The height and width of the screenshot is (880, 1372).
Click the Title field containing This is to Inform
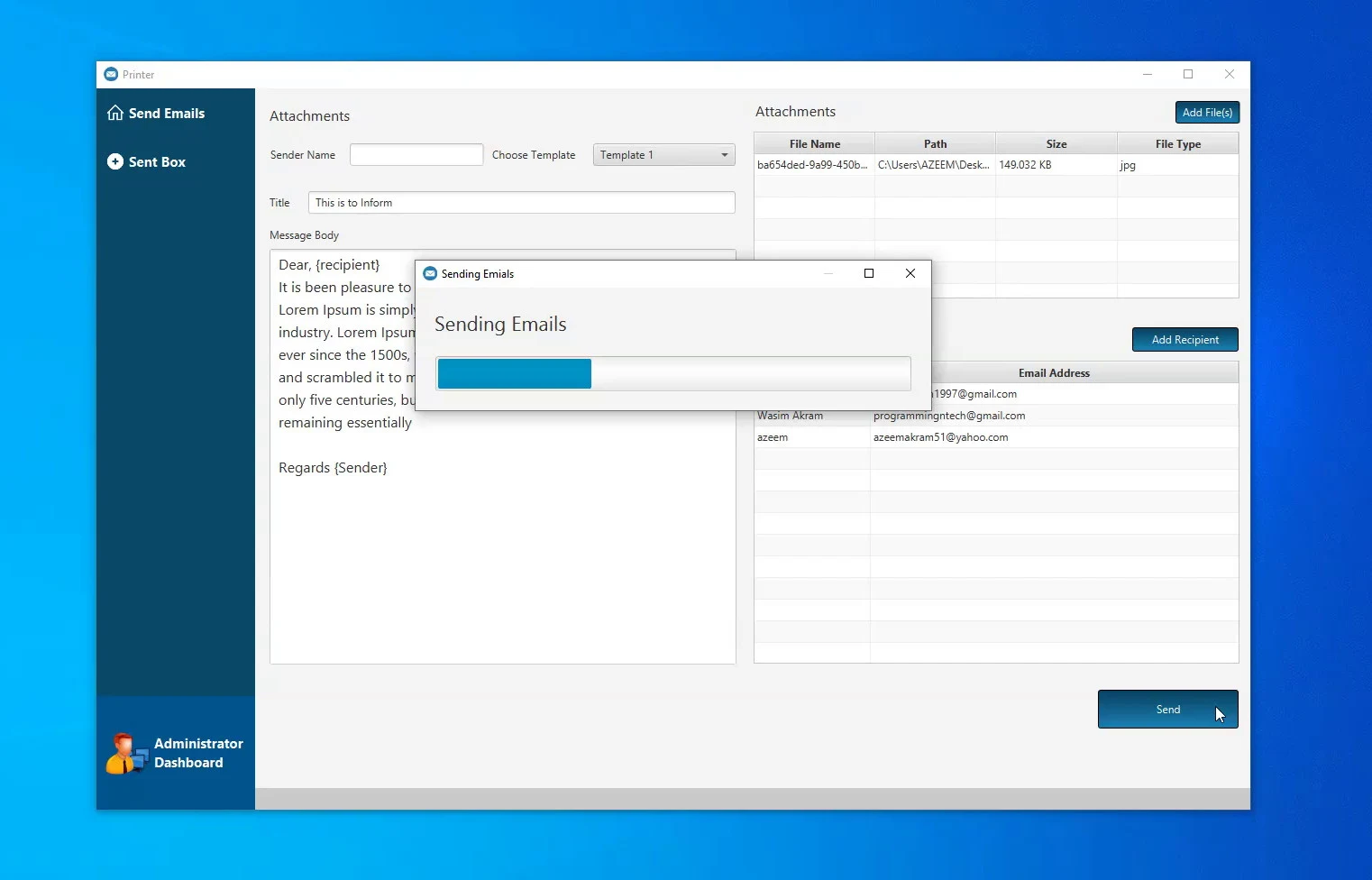[x=521, y=203]
